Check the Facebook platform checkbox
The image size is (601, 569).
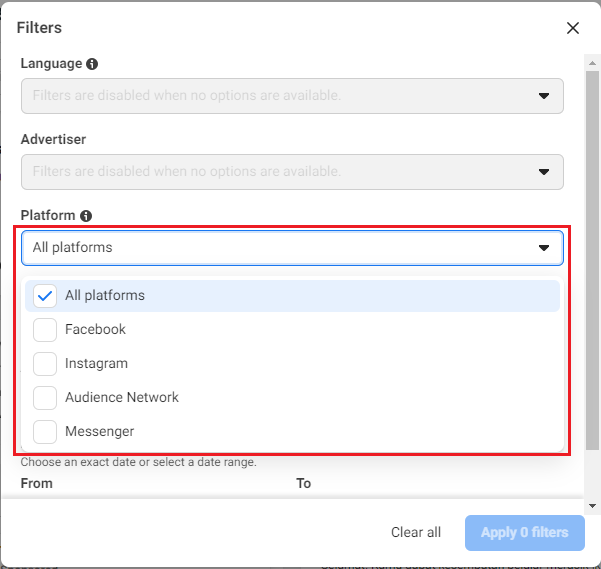coord(45,330)
